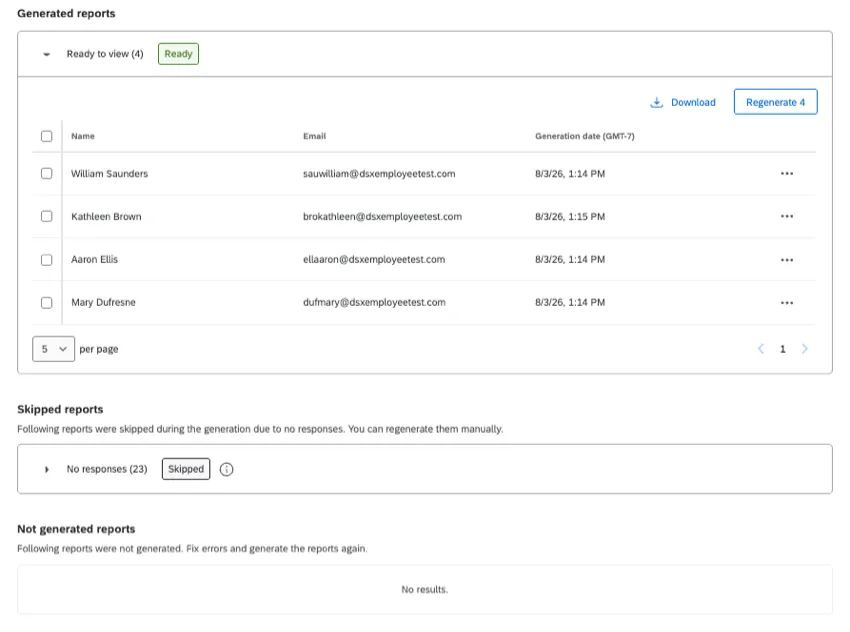Viewport: 850px width, 632px height.
Task: Click the Regenerate 4 button
Action: click(x=775, y=102)
